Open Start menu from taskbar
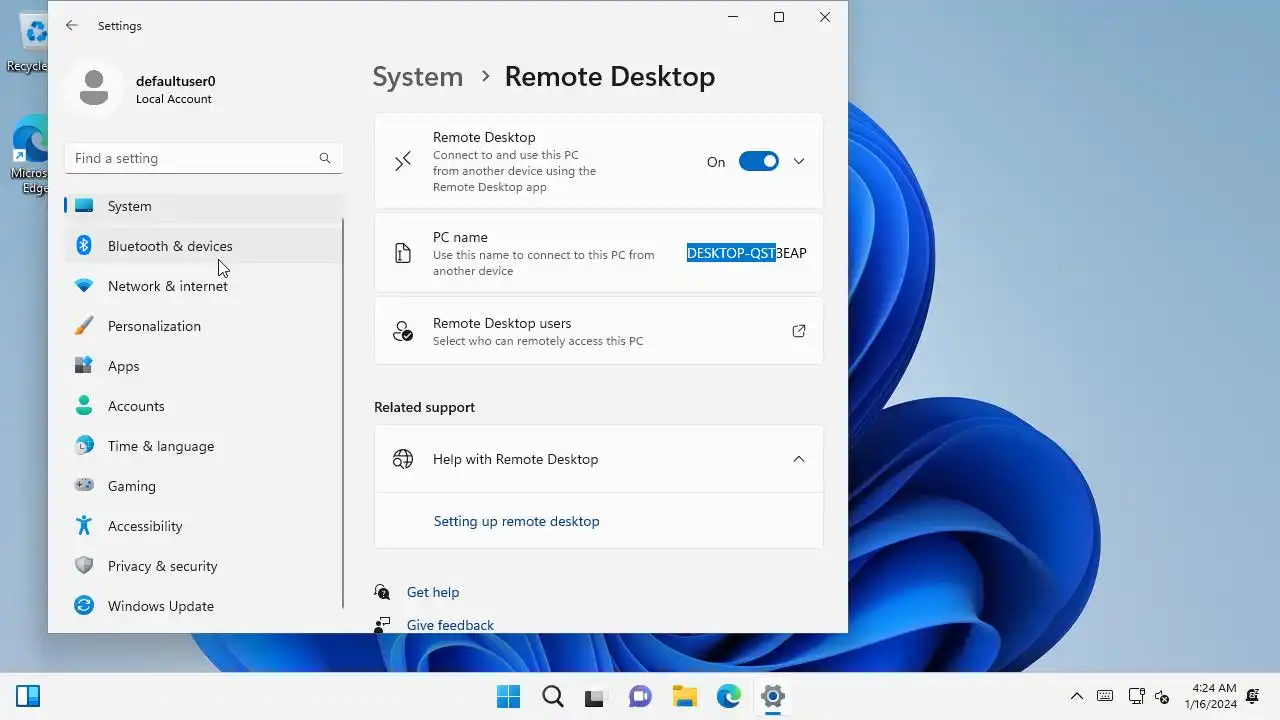Image resolution: width=1280 pixels, height=720 pixels. (508, 696)
